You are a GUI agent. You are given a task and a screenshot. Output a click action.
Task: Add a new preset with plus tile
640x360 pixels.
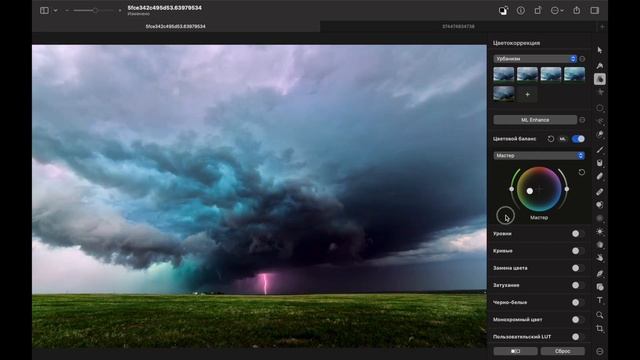(x=527, y=94)
